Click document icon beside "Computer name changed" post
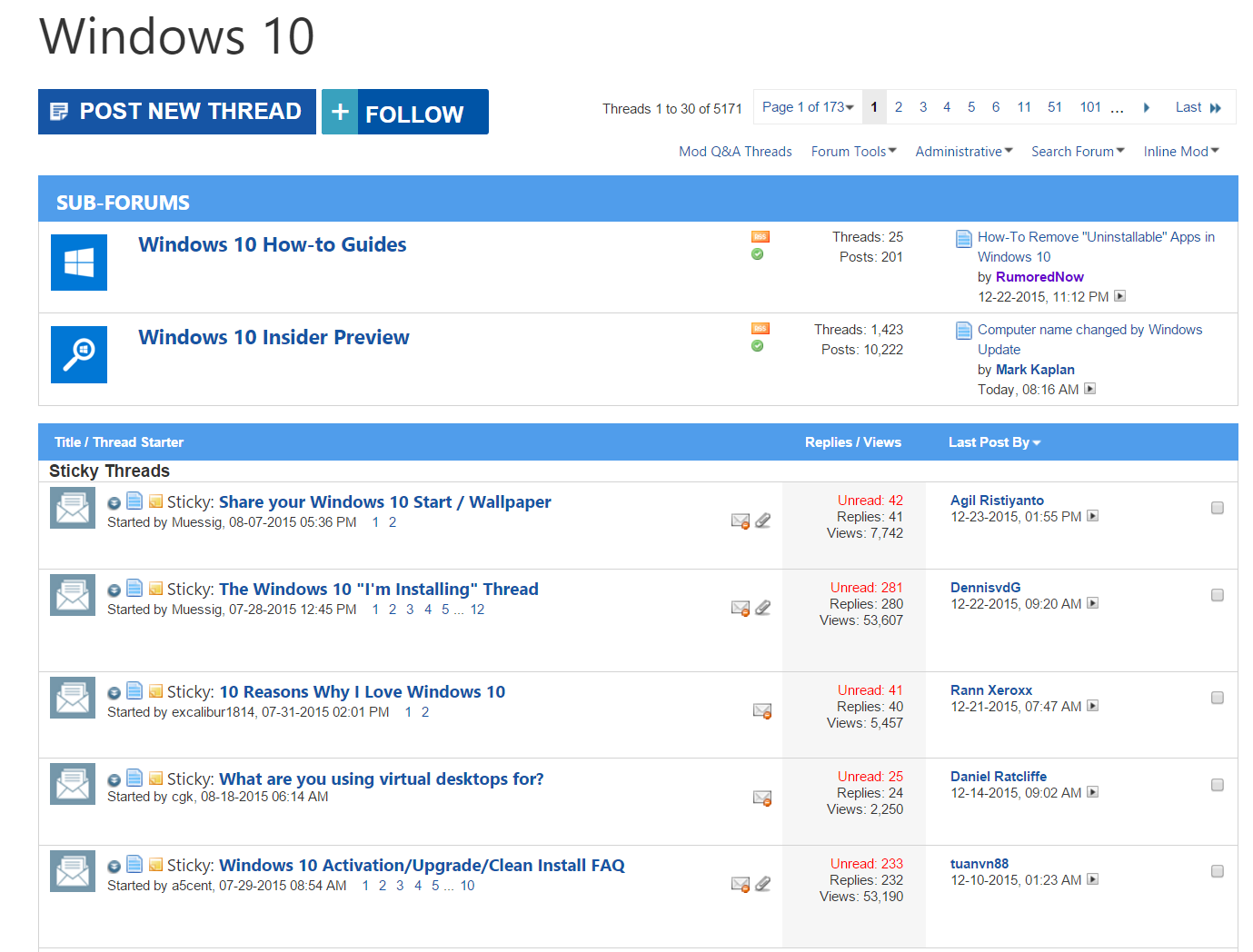Screen dimensions: 1253x952 coord(964,331)
